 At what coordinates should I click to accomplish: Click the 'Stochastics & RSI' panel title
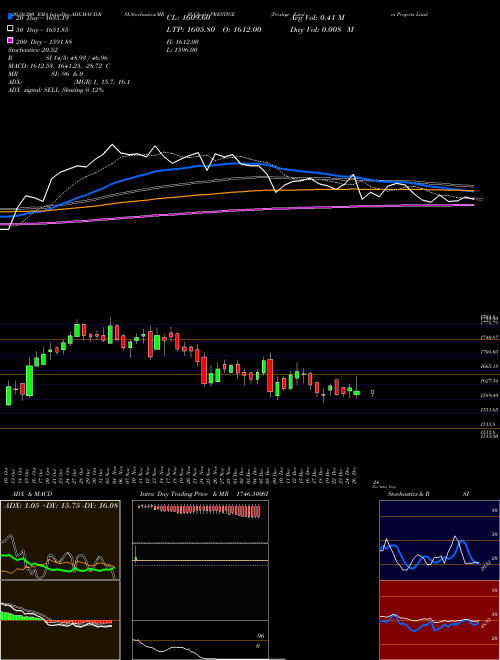coord(428,494)
